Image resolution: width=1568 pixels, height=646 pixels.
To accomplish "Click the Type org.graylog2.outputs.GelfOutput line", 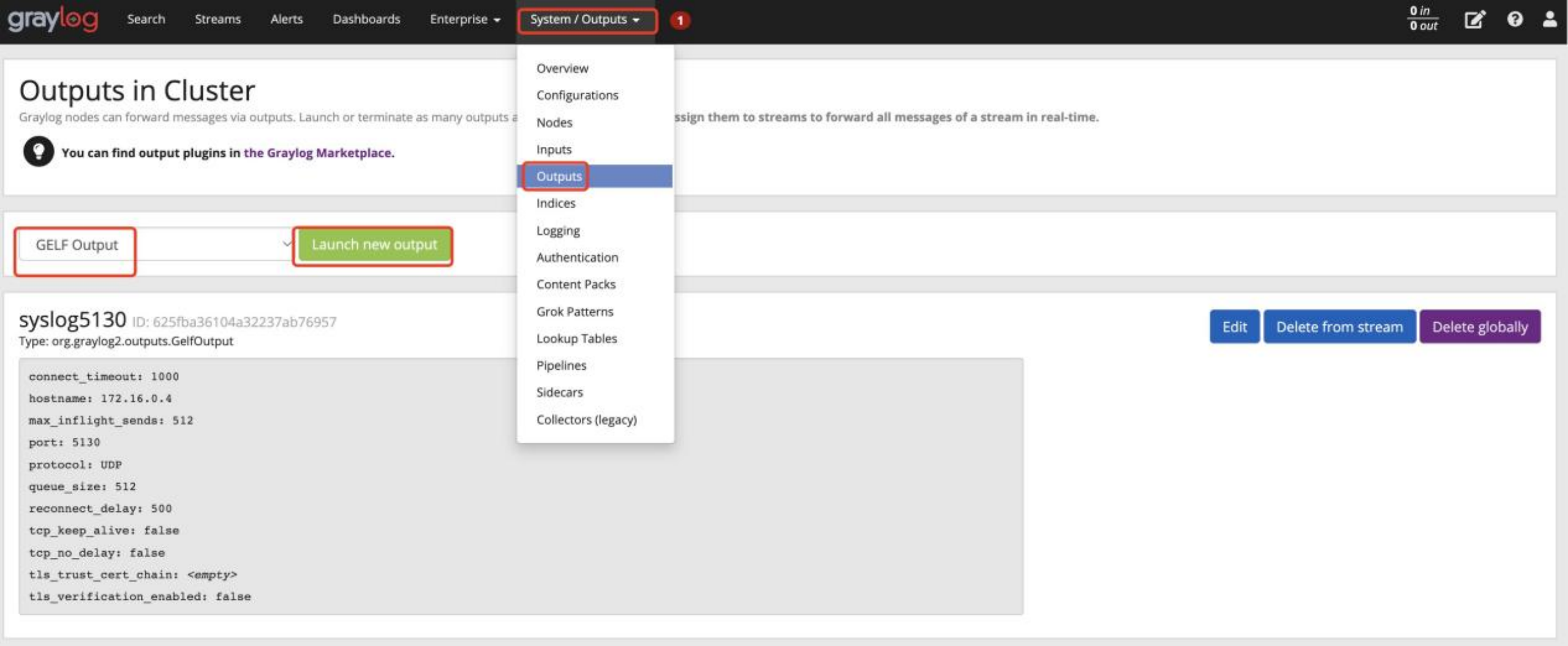I will click(x=126, y=341).
